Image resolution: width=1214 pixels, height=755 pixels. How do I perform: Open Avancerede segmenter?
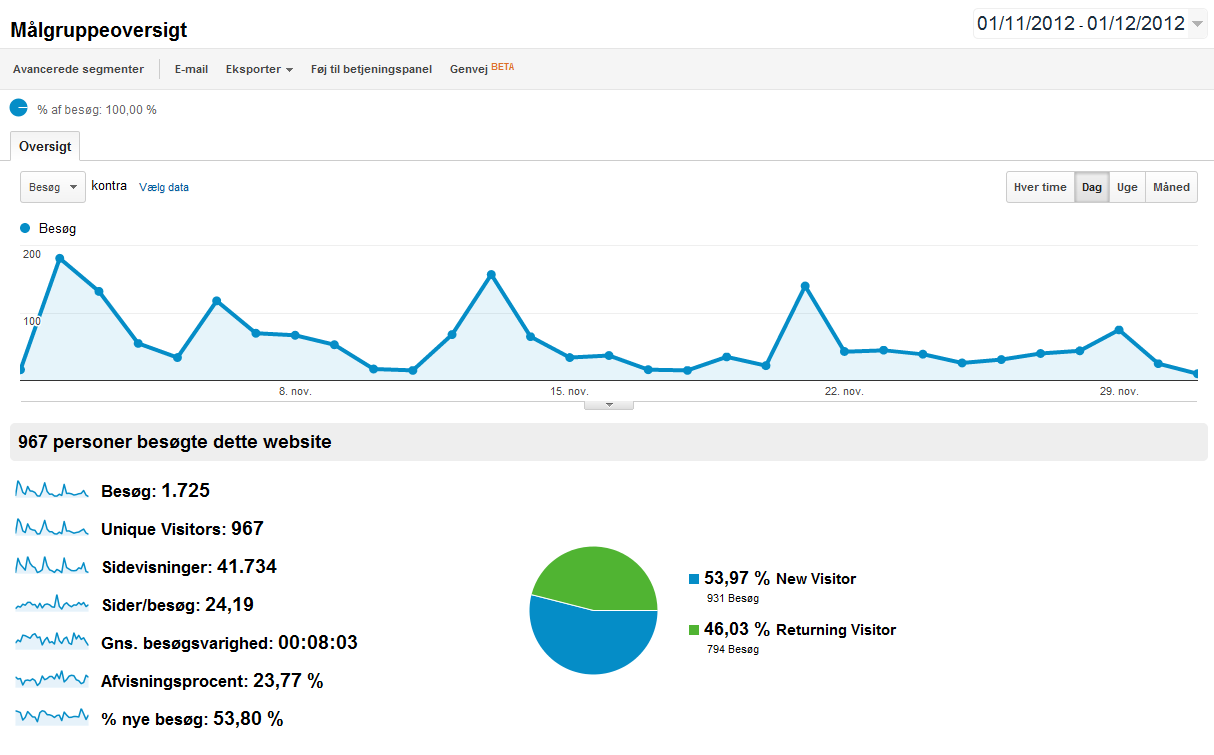point(78,69)
